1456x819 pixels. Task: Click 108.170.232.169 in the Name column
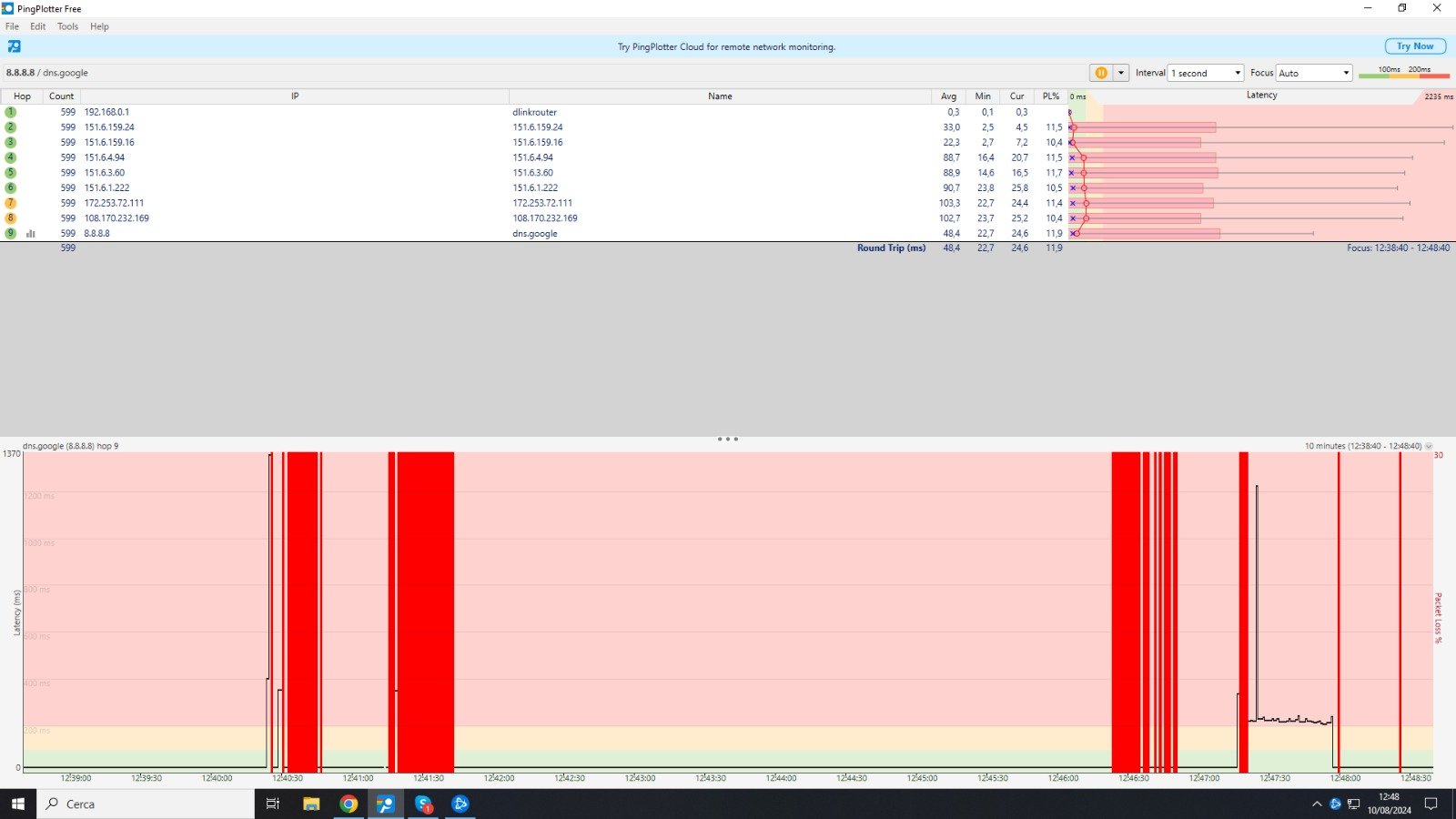(x=545, y=218)
